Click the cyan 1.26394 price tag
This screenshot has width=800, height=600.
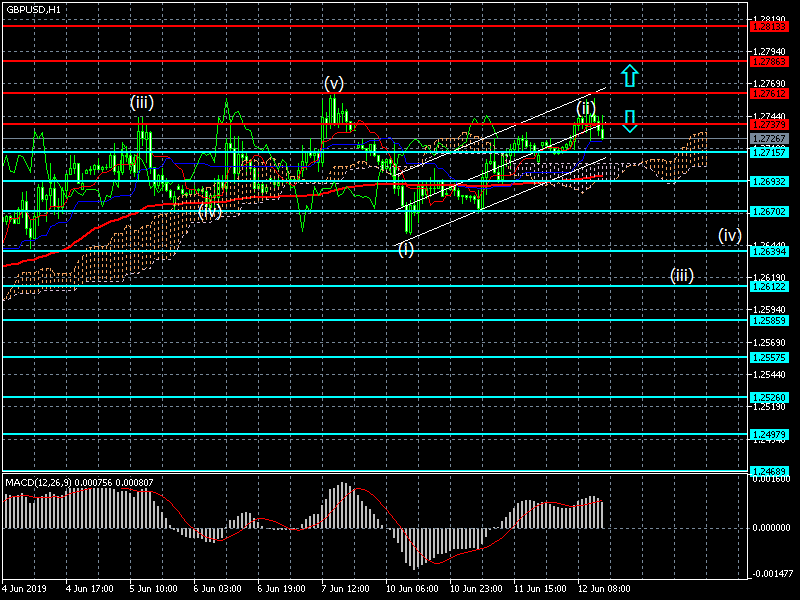click(768, 251)
